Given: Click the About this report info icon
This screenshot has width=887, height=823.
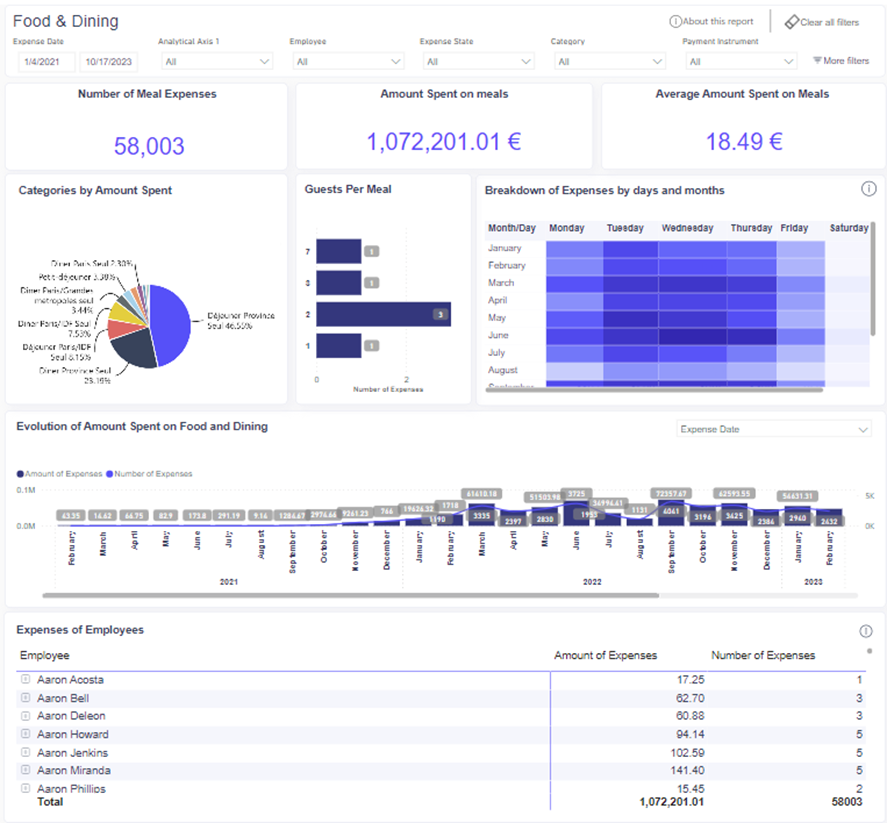Looking at the screenshot, I should [675, 22].
